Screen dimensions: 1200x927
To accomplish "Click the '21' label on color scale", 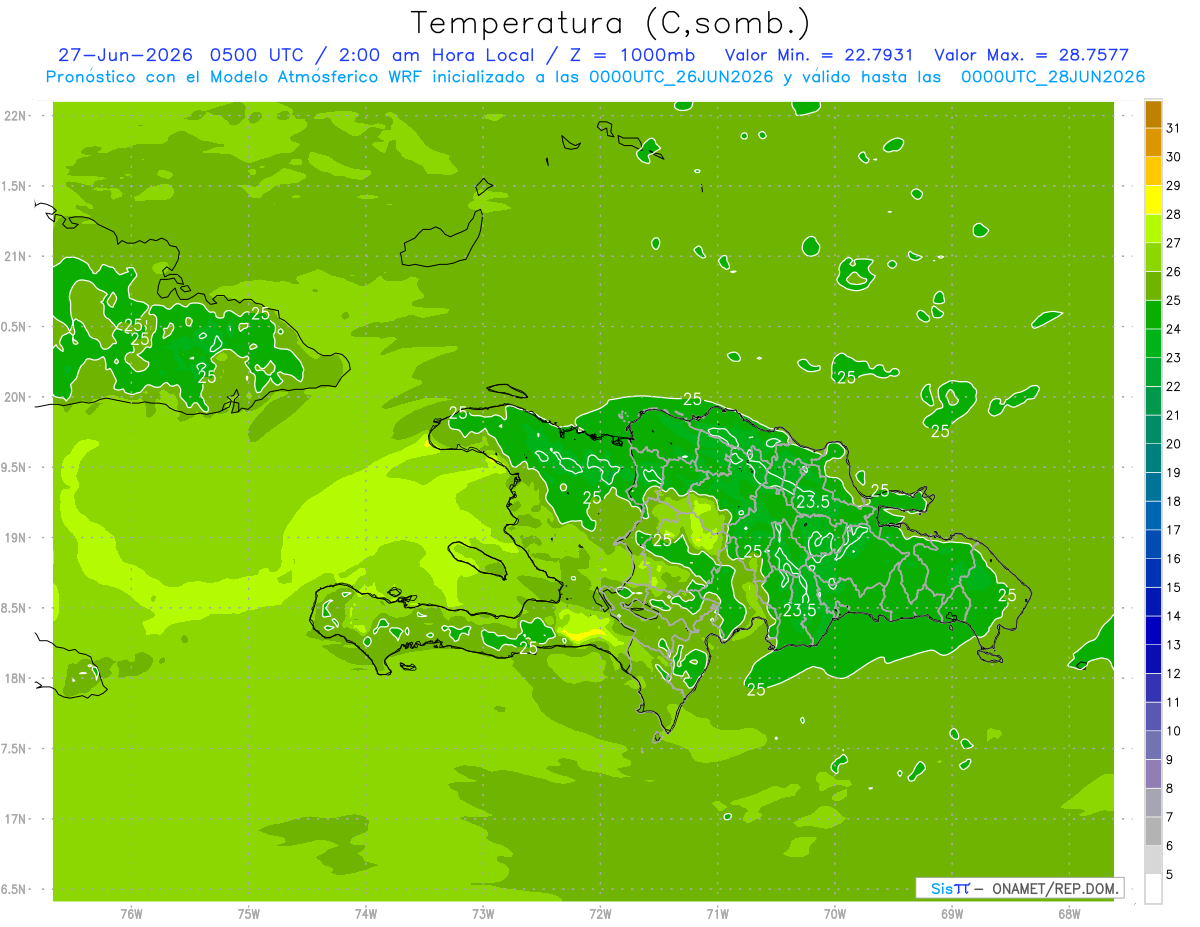I will [x=1174, y=415].
